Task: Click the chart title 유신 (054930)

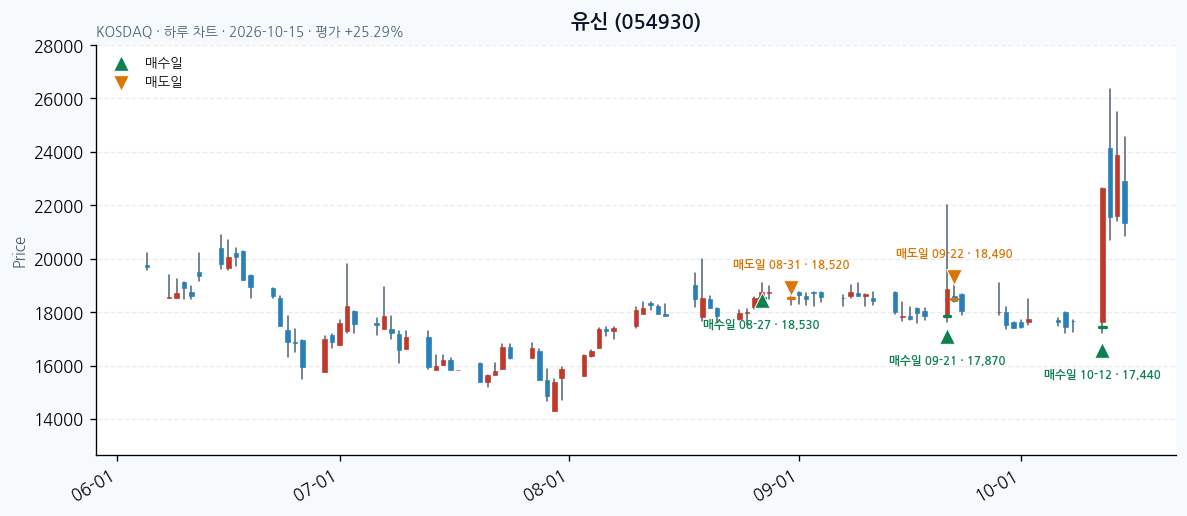Action: 636,22
